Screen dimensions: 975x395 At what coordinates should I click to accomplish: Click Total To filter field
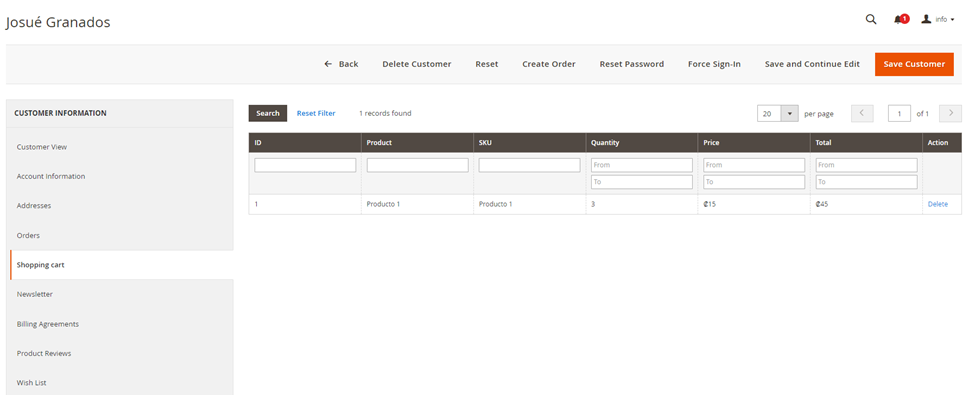coord(867,182)
